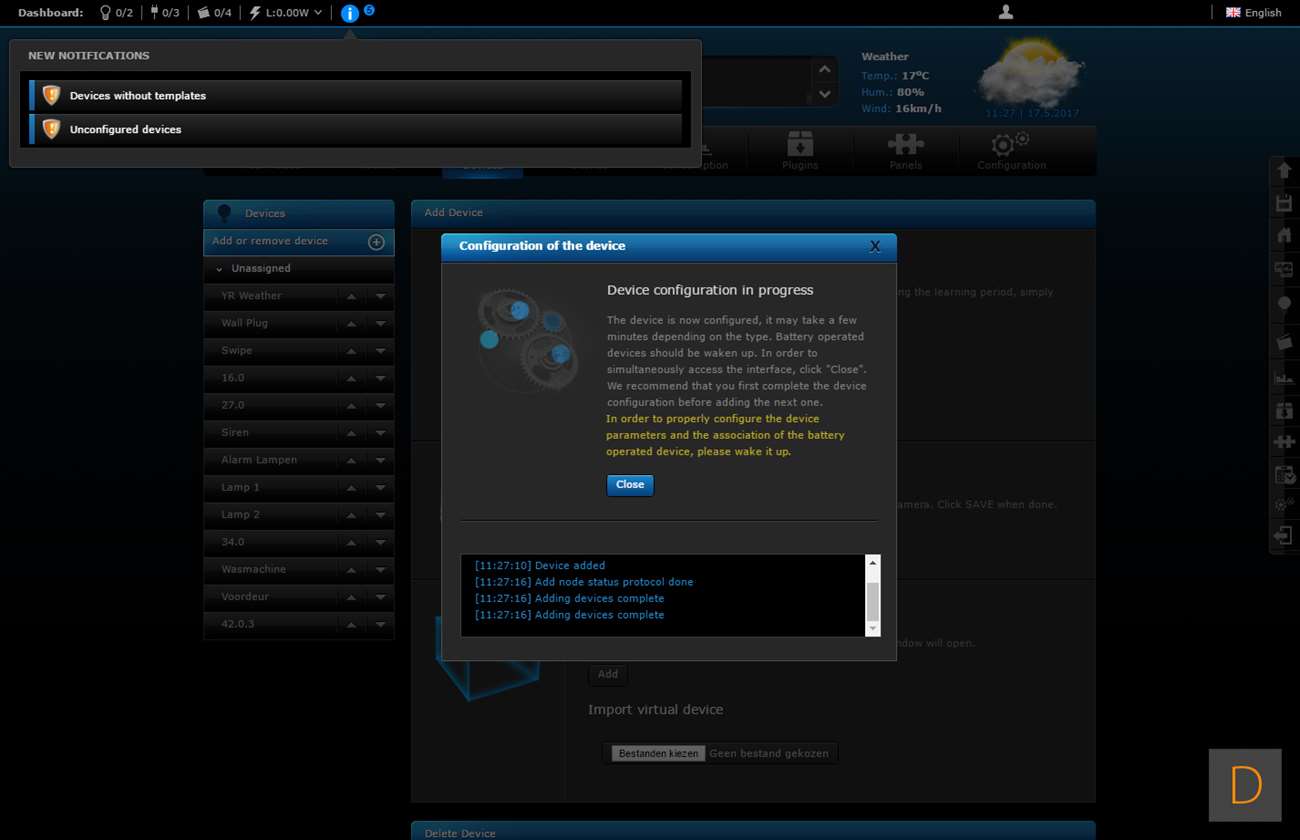Screen dimensions: 1300x840
Task: Open the English language selector
Action: 1253,13
